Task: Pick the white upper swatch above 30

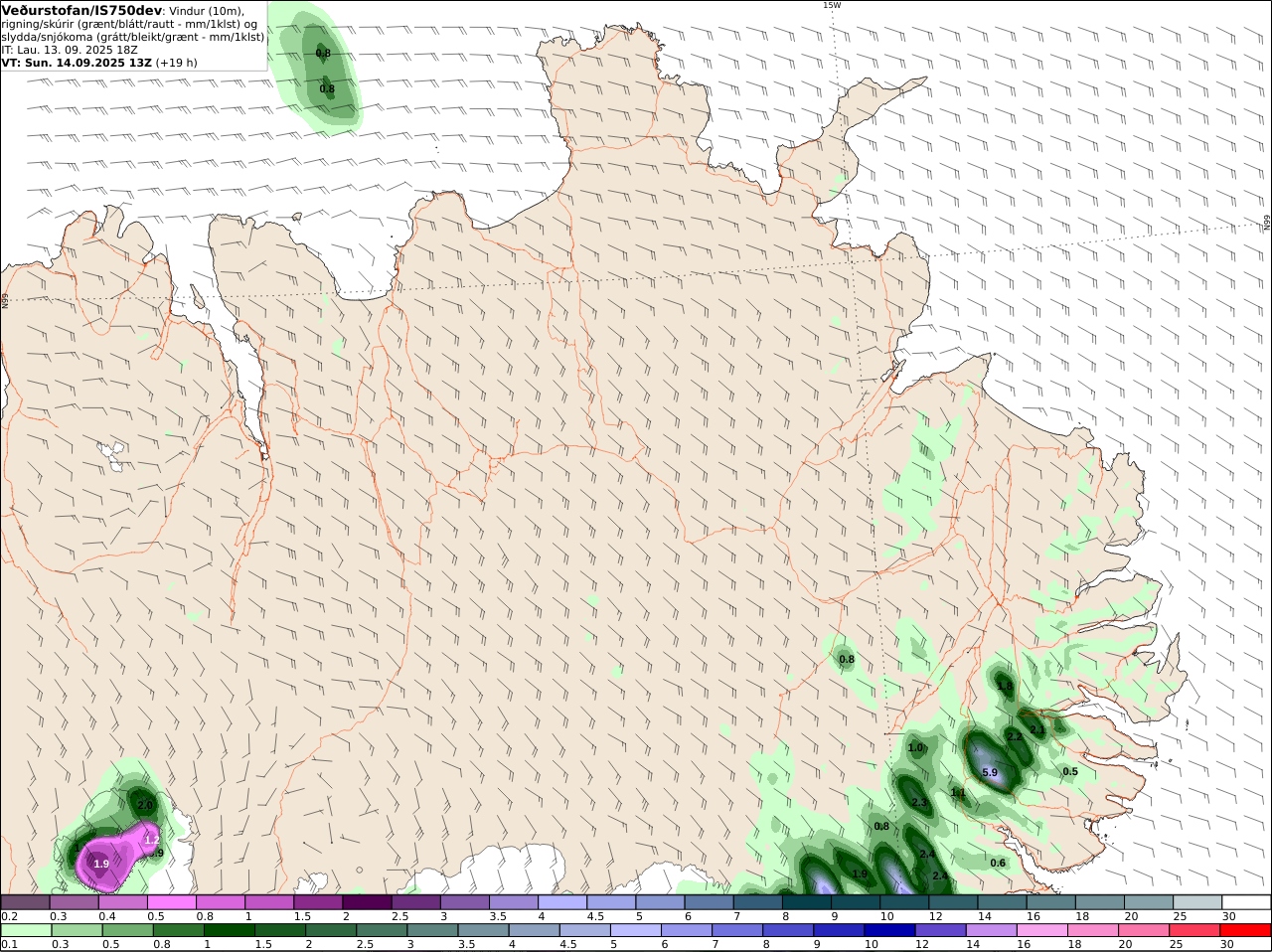Action: tap(1246, 902)
